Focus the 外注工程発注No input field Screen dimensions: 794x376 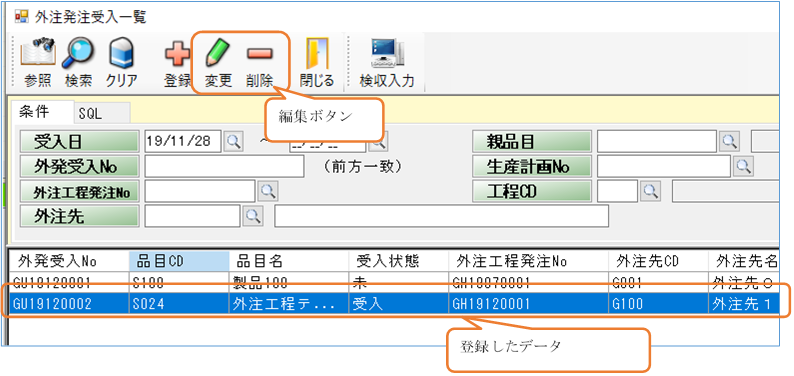point(200,191)
